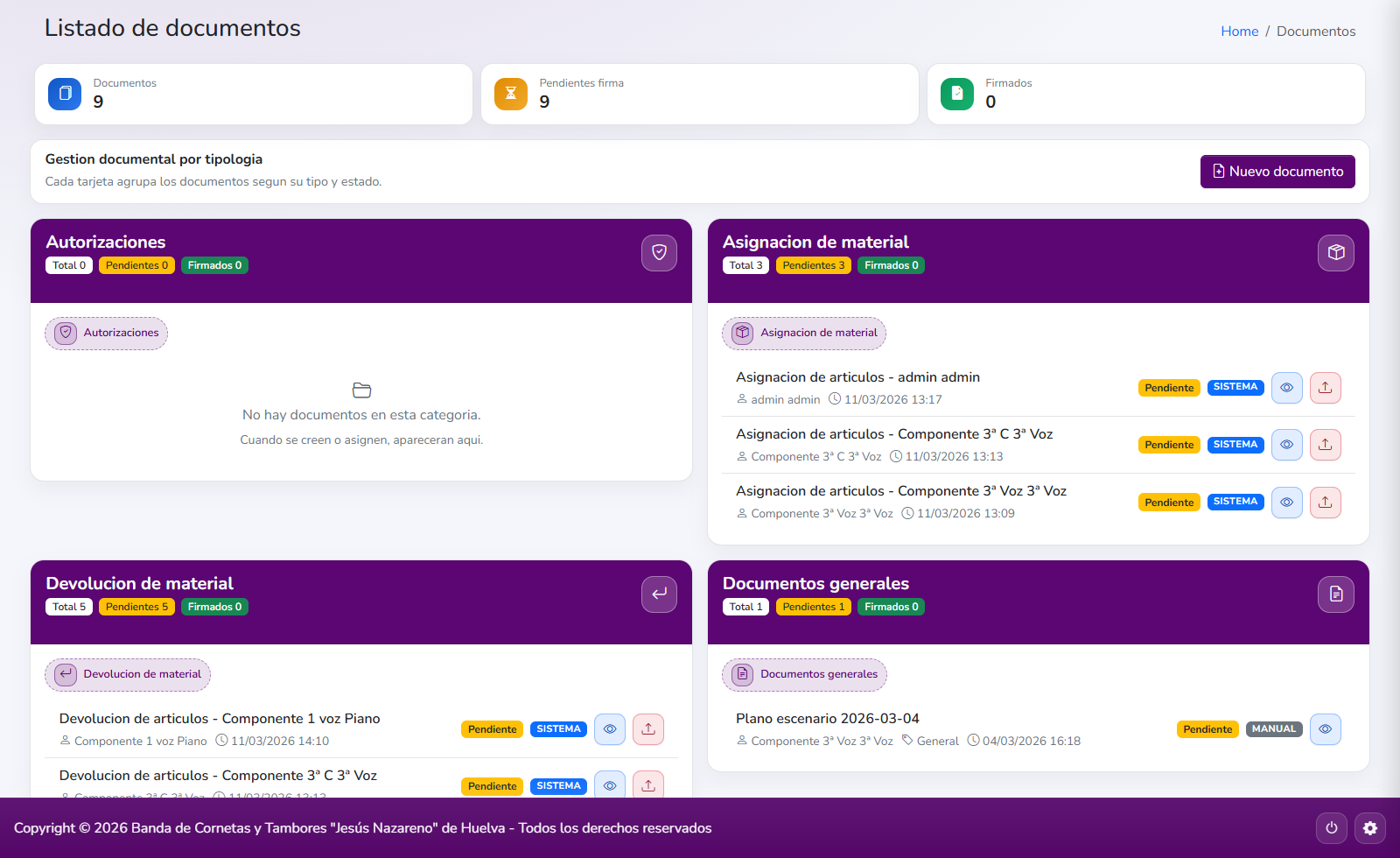Click the upload icon for Asignacion de articulos - admin admin
The height and width of the screenshot is (858, 1400).
(1325, 388)
